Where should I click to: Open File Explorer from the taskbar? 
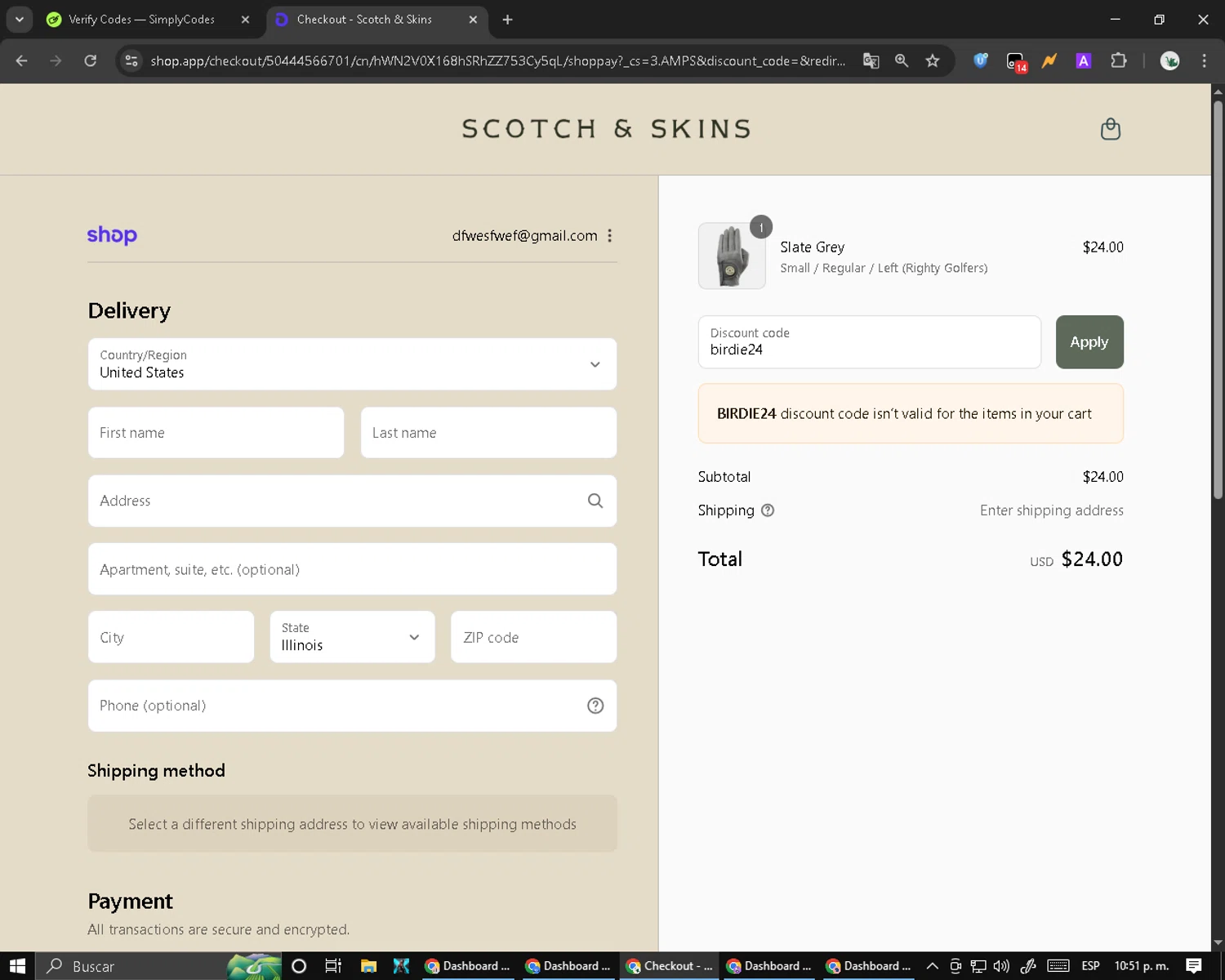click(x=368, y=966)
